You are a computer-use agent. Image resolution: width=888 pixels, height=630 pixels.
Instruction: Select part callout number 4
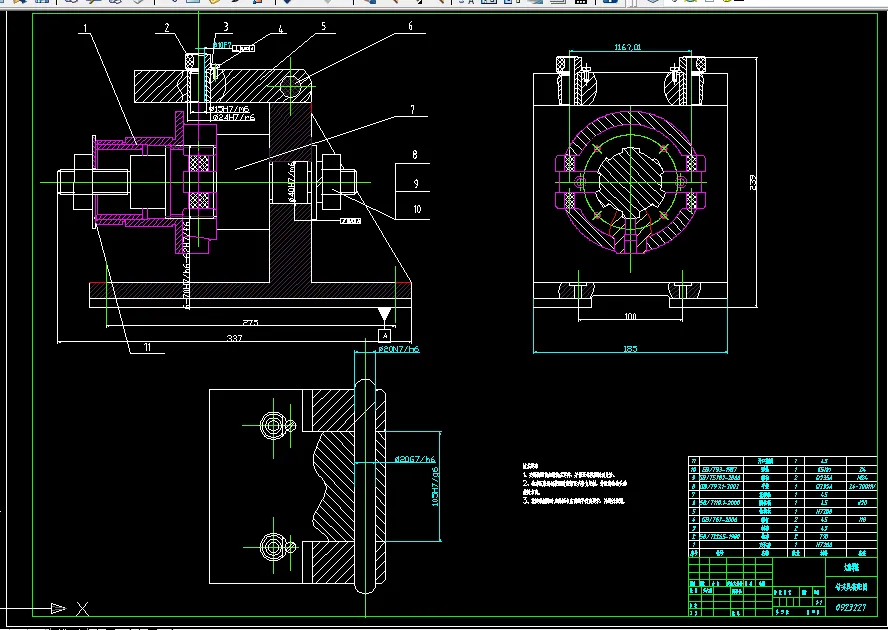click(280, 29)
